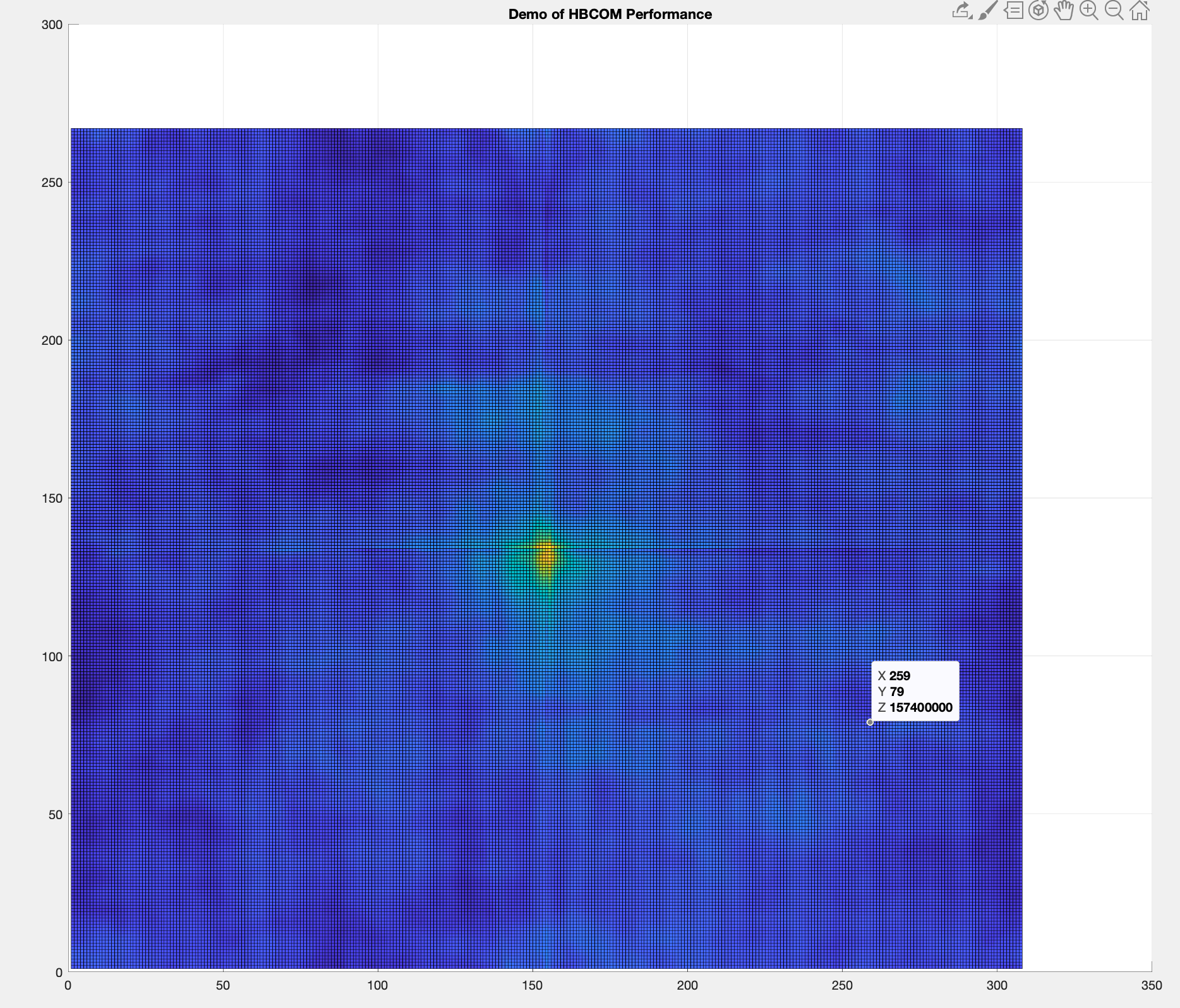This screenshot has height=1008, width=1180.
Task: Click the y-axis tick label 250
Action: (x=52, y=183)
